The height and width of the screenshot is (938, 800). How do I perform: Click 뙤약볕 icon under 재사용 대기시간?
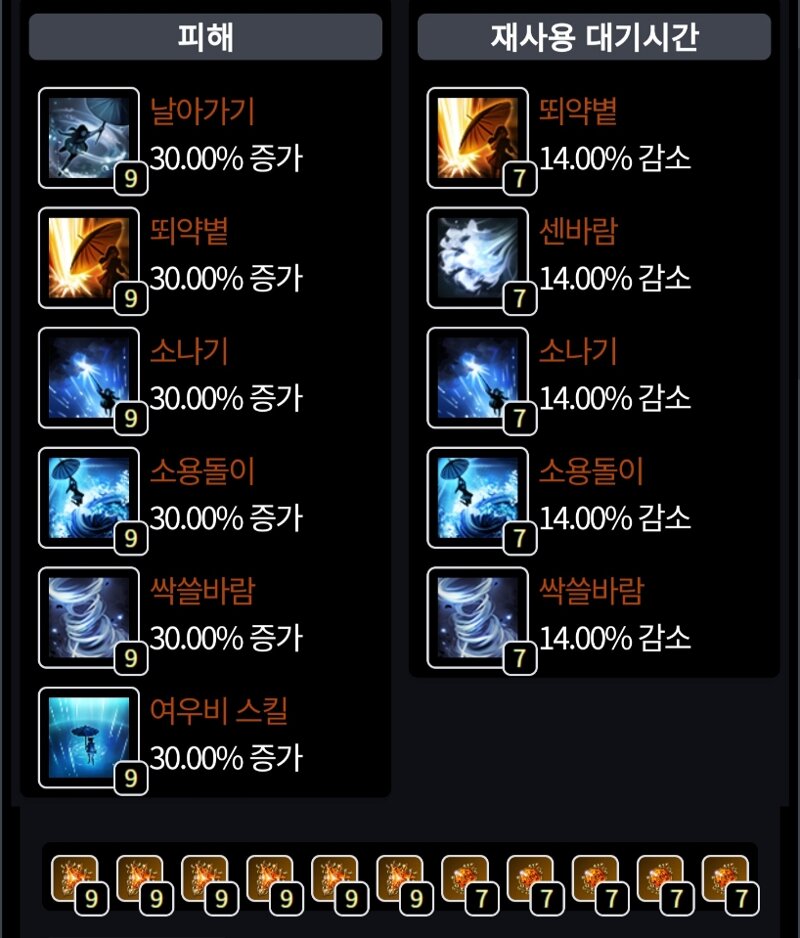pos(477,138)
